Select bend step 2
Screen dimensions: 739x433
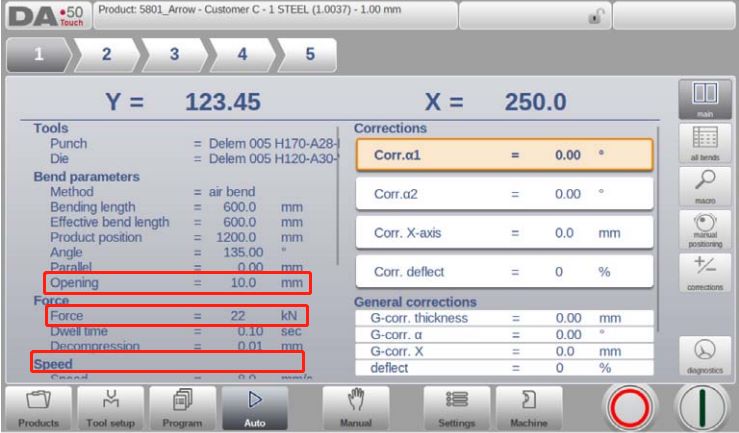107,55
